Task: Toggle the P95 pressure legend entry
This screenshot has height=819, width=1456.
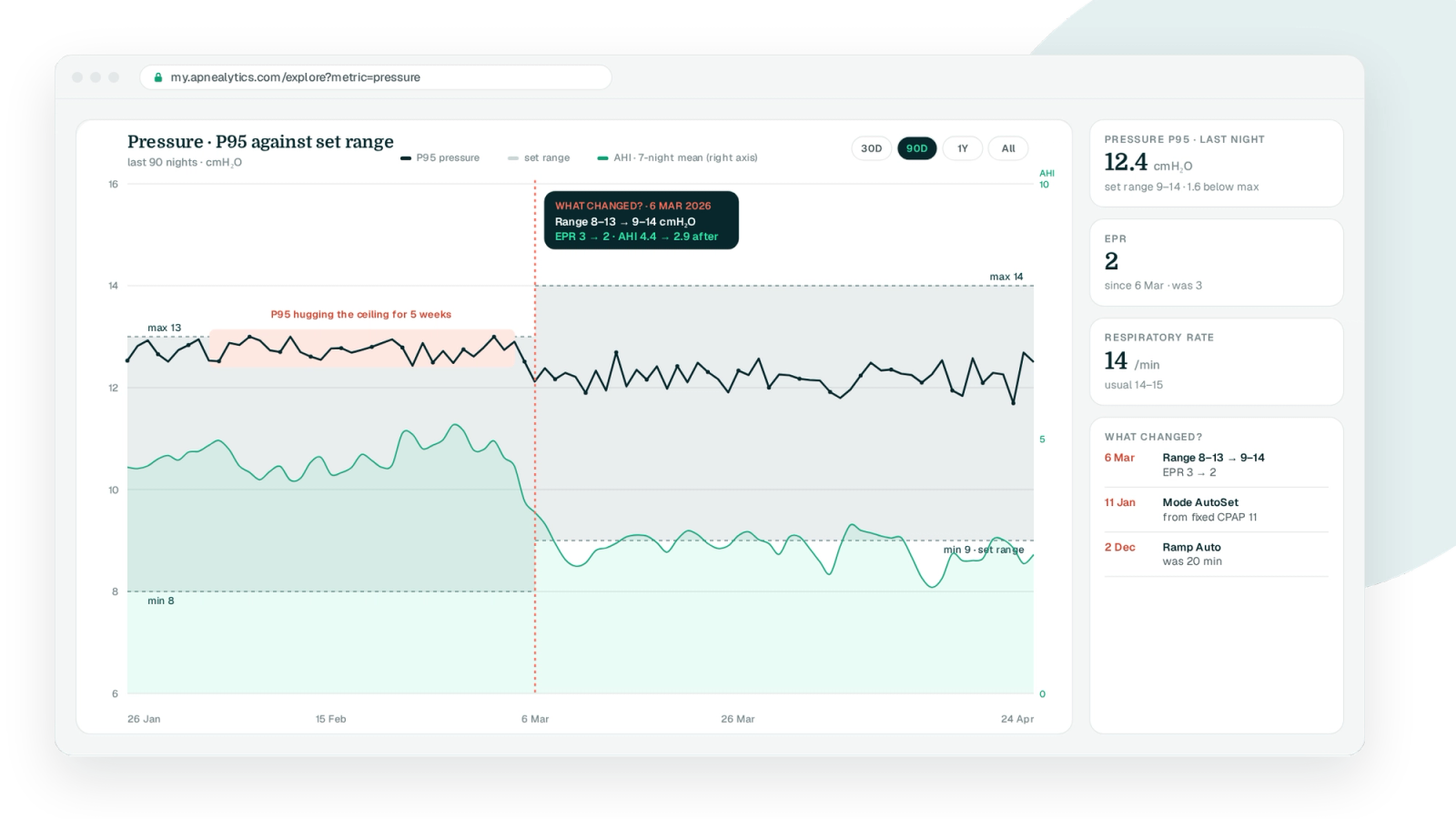Action: (x=440, y=157)
